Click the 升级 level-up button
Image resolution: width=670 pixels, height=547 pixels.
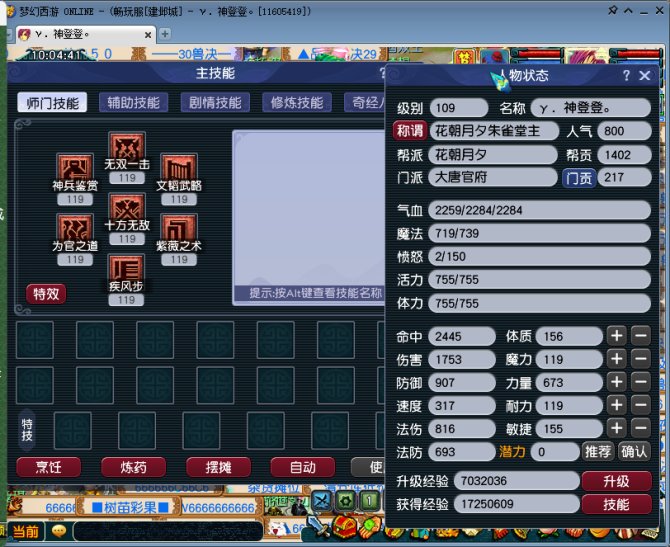pyautogui.click(x=617, y=481)
